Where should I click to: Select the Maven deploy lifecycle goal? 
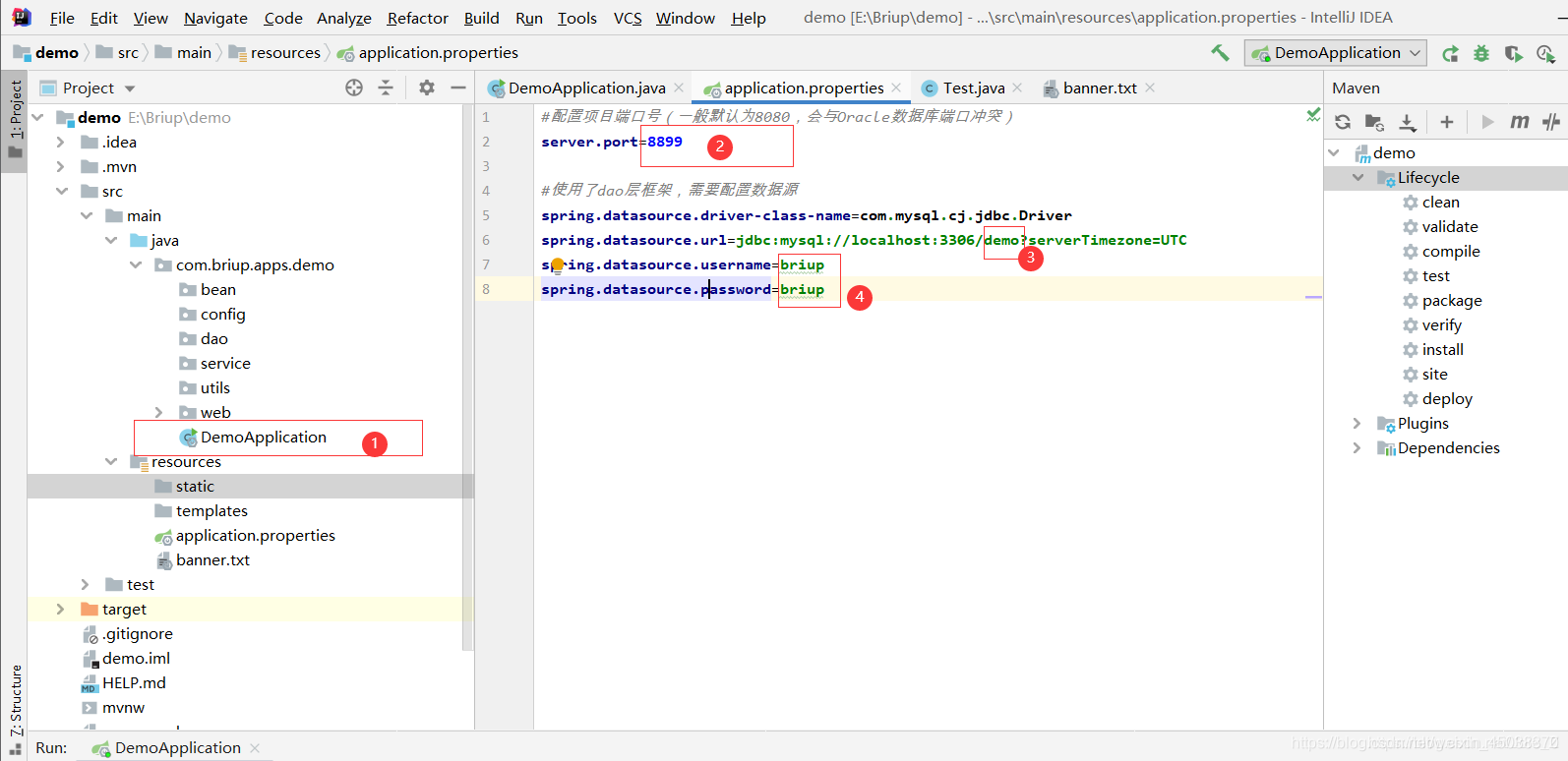1447,398
